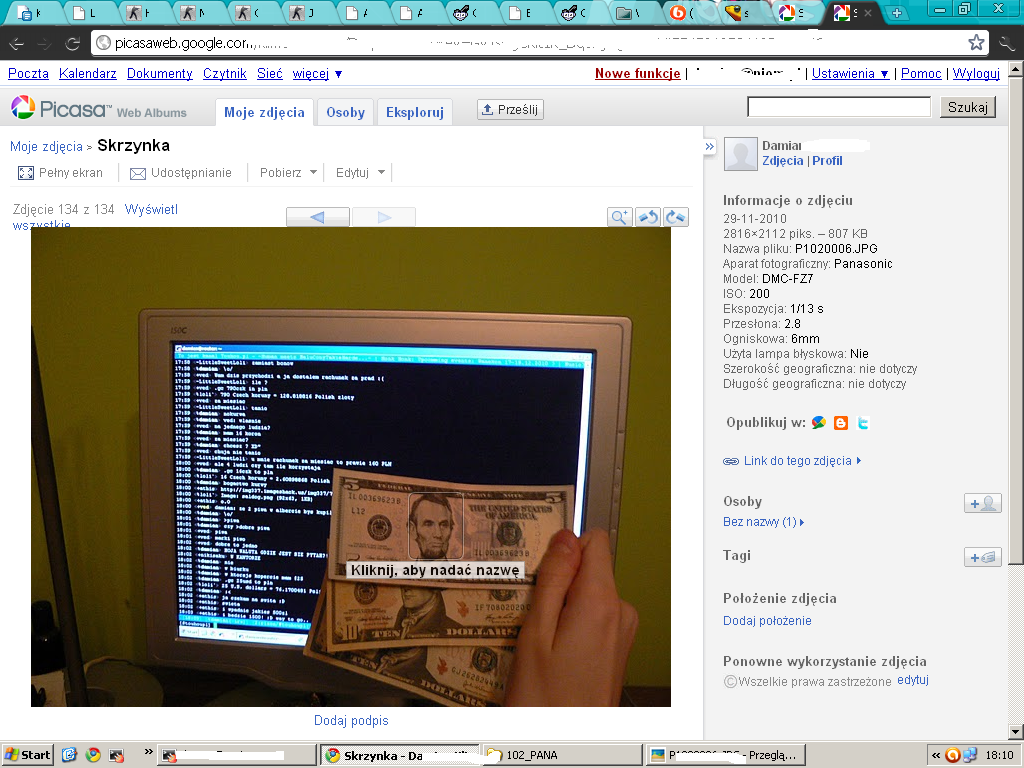Expand Bez nazwy (1) people list
Screen dimensions: 1024x768
(x=763, y=522)
